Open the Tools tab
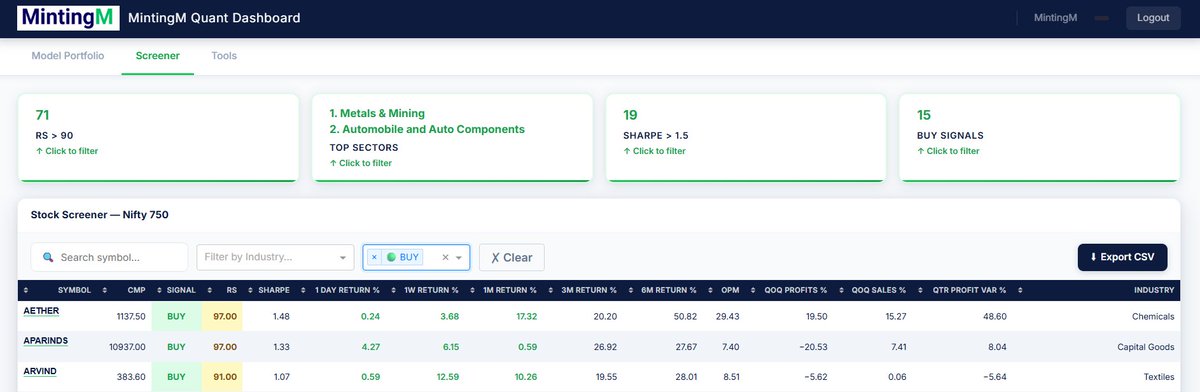This screenshot has height=392, width=1200. 224,56
